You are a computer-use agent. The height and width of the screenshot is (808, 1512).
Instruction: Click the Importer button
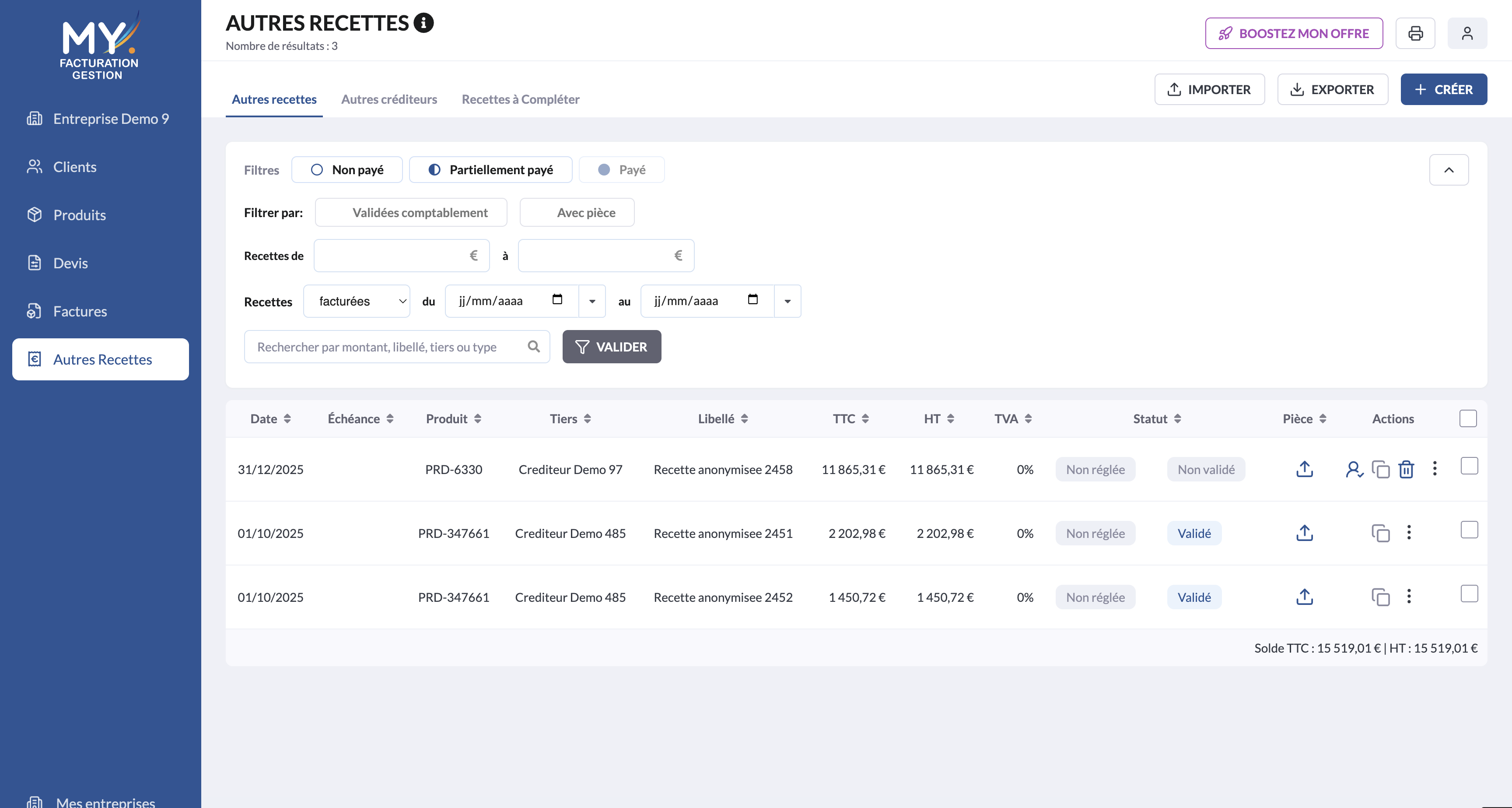click(1209, 89)
